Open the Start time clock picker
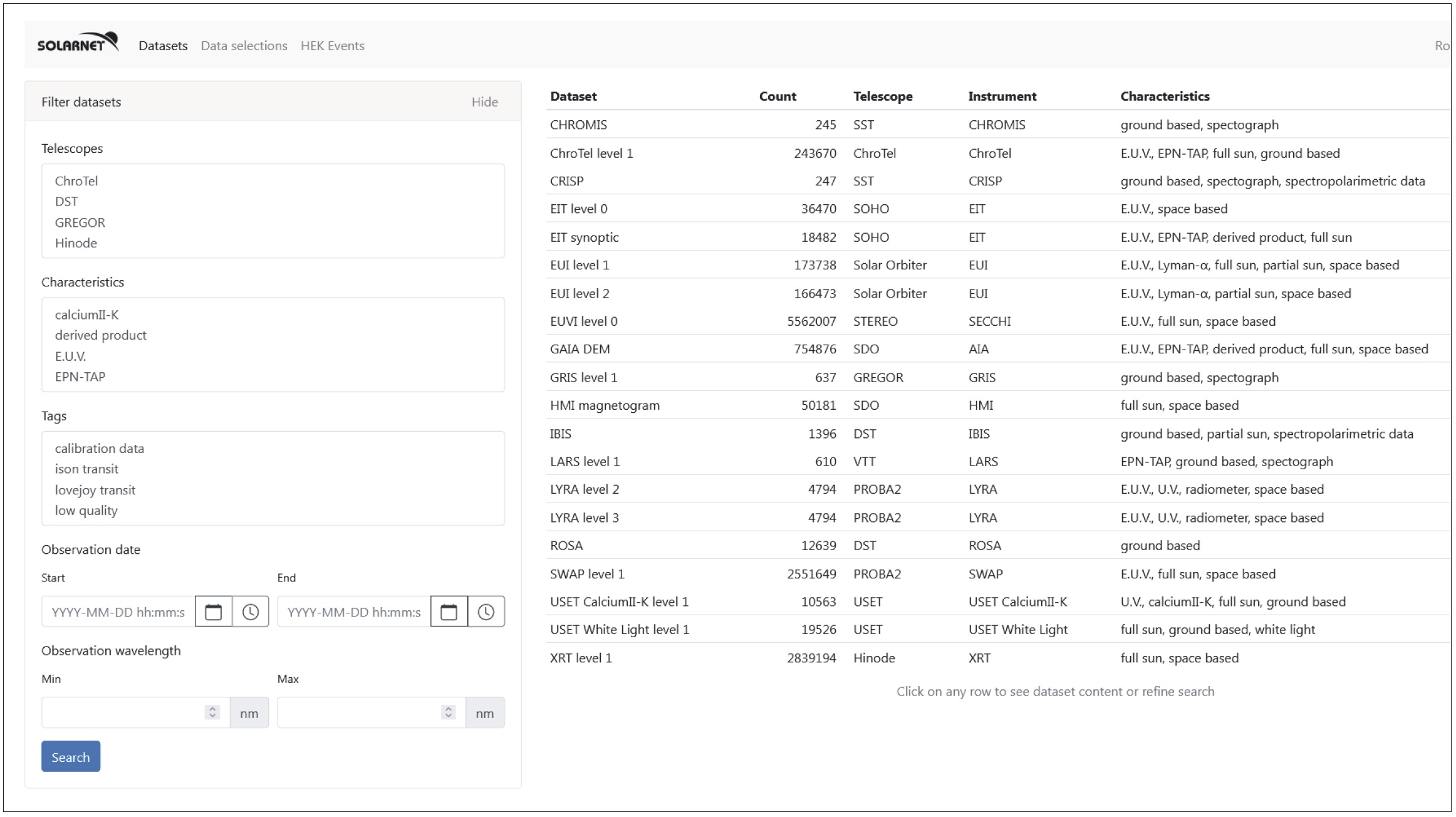The height and width of the screenshot is (817, 1456). pyautogui.click(x=250, y=611)
